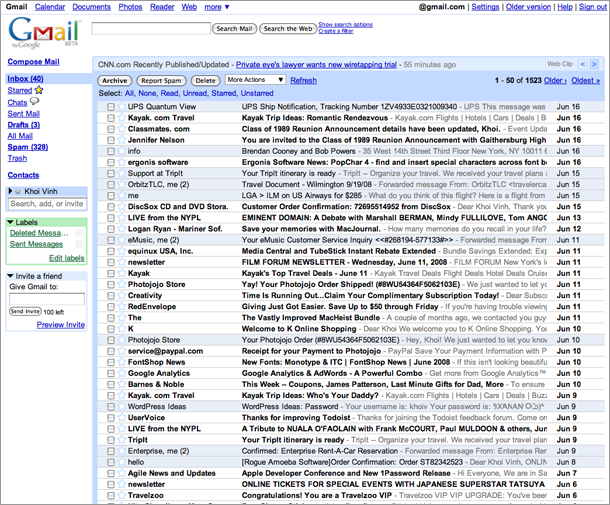The image size is (610, 505).
Task: Select checkbox for TripIt itinerary Jun 9 message
Action: click(x=111, y=440)
